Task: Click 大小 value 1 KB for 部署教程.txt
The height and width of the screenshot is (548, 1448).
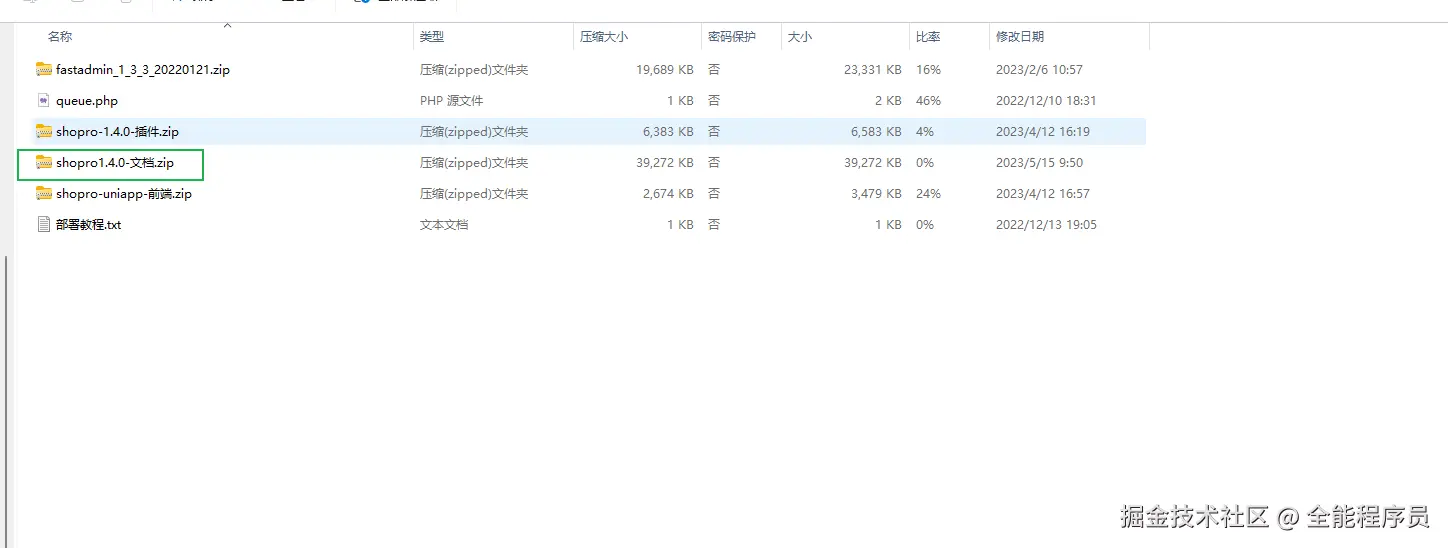Action: pos(888,225)
